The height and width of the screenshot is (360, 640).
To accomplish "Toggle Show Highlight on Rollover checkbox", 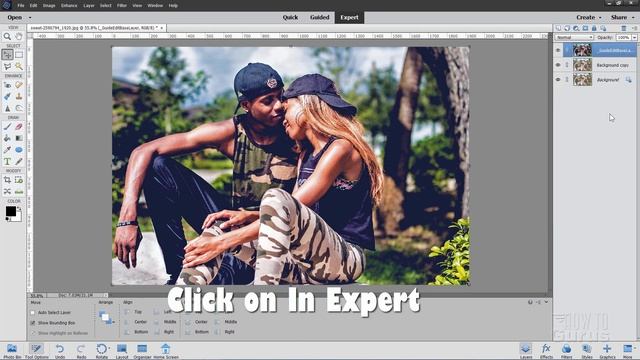I will coord(33,333).
